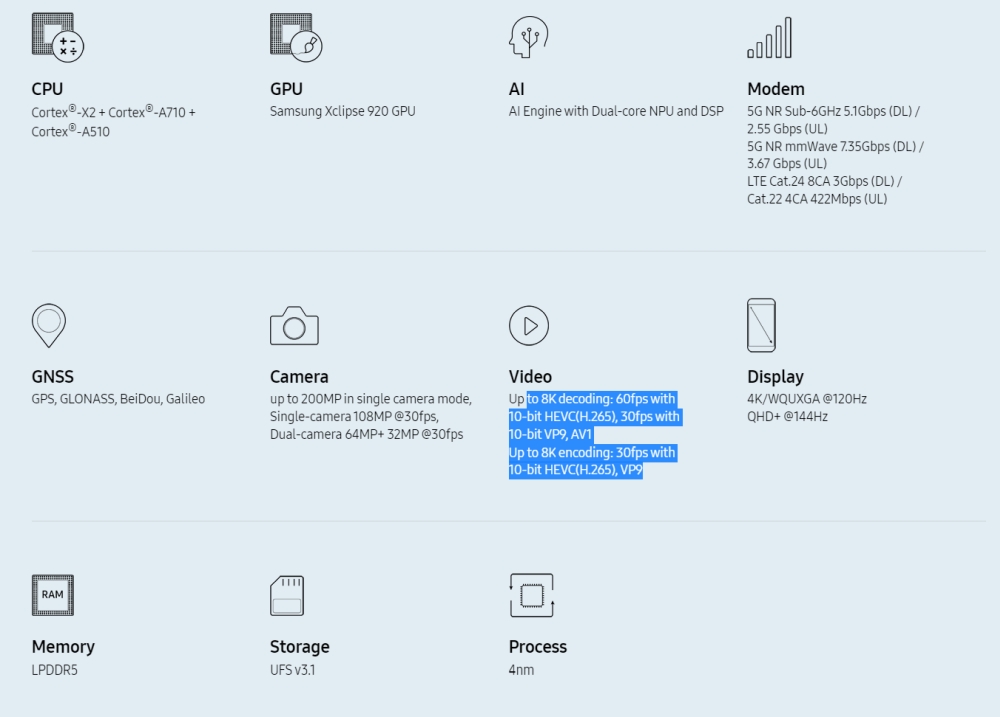Click the 4nm process text

[x=521, y=669]
